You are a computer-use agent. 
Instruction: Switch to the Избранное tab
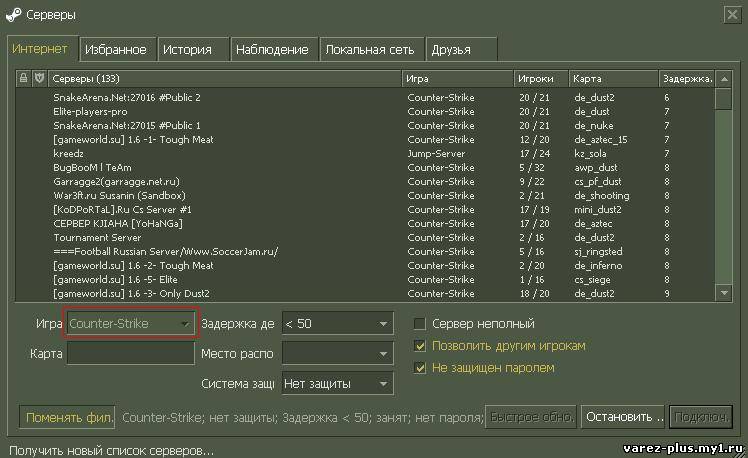click(116, 49)
